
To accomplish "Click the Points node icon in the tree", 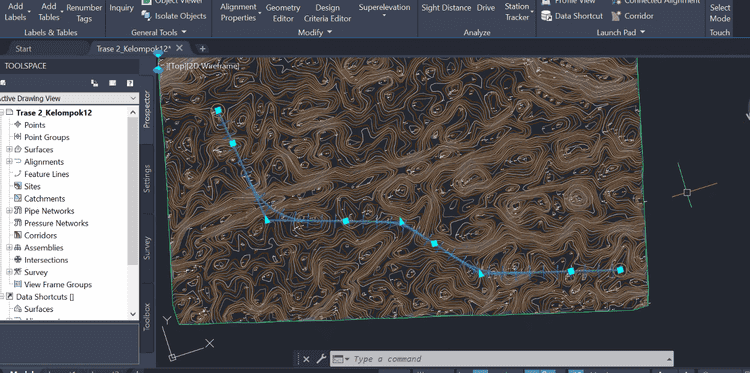I will tap(18, 125).
